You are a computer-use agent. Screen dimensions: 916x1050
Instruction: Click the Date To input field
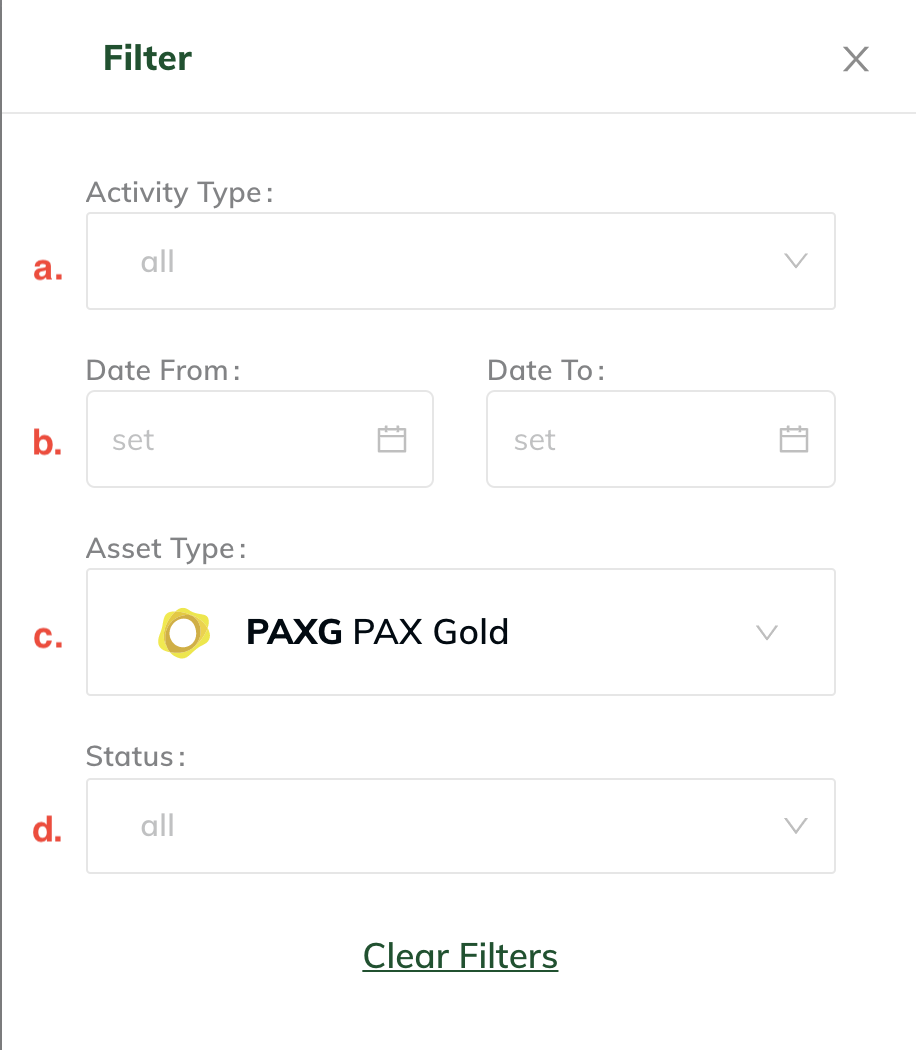pos(661,439)
